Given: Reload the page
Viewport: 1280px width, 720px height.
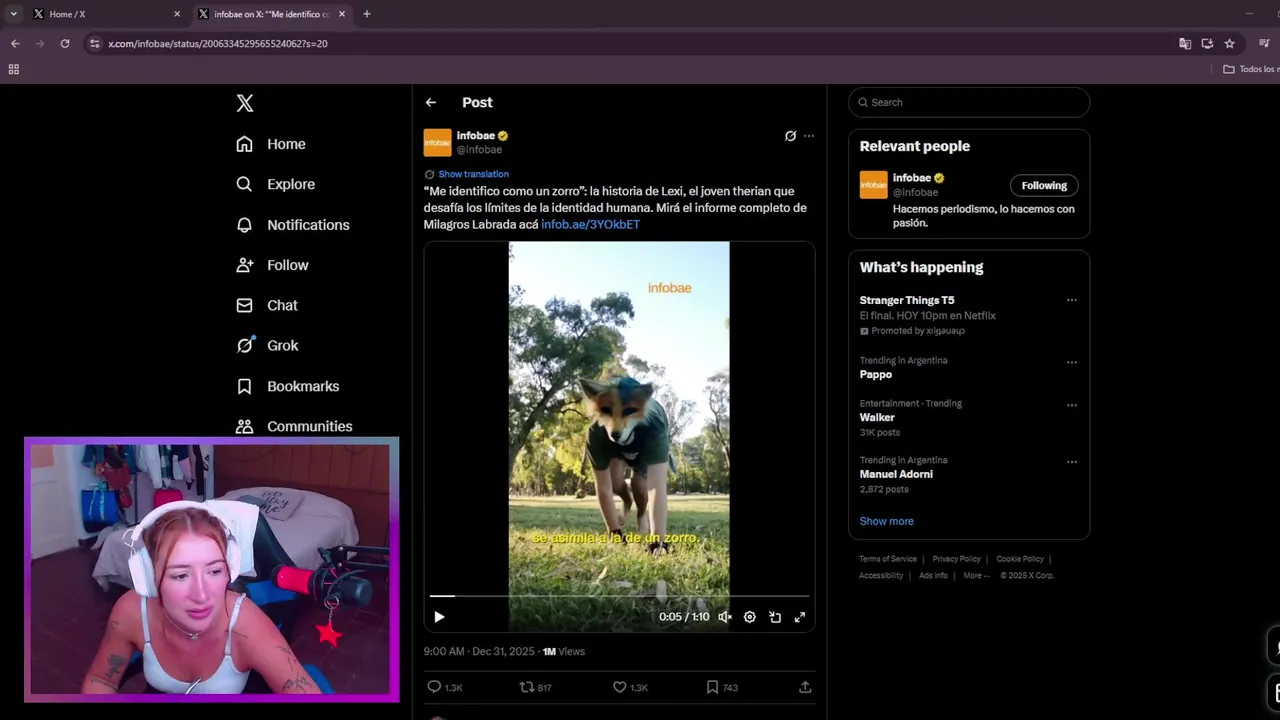Looking at the screenshot, I should click(x=65, y=44).
